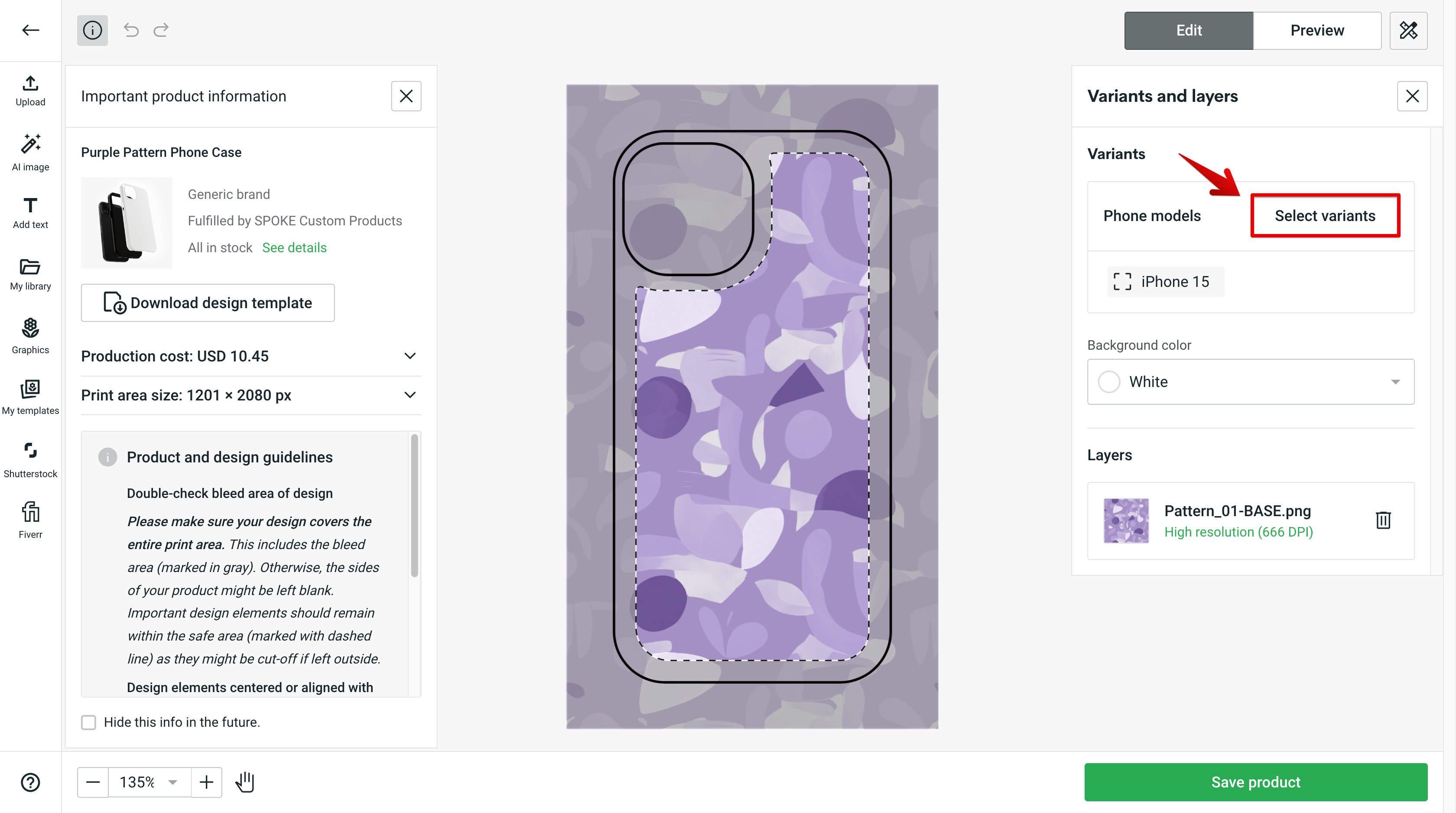Viewport: 1456px width, 813px height.
Task: Toggle the design tools icon at top right
Action: tap(1408, 30)
